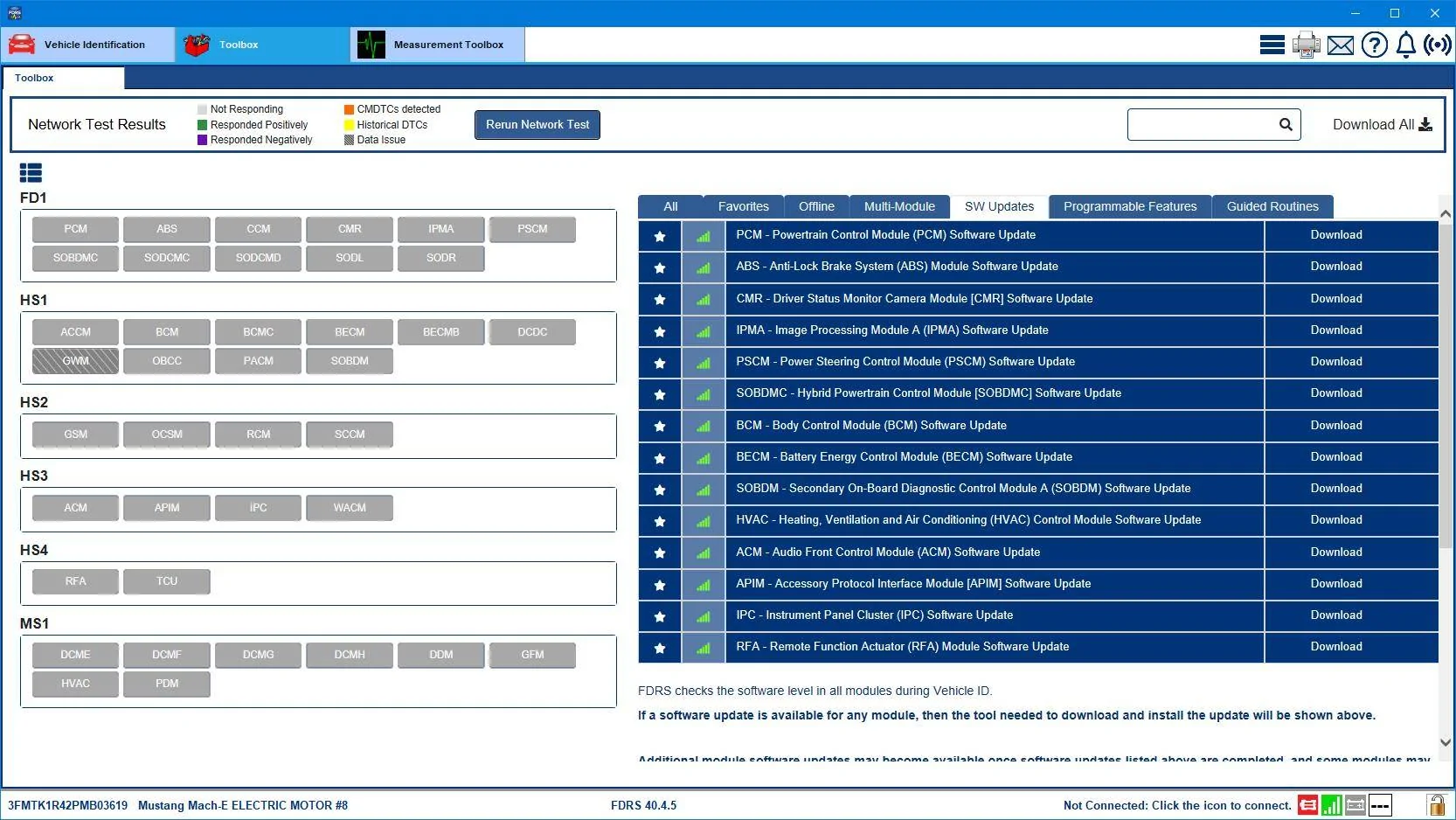1456x820 pixels.
Task: Select the DCMH module on MS1
Action: [x=350, y=655]
